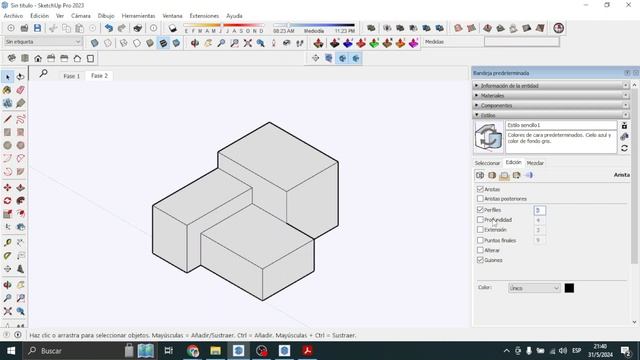Click the Estilo sencillo1 style name field
Viewport: 640px width, 360px height.
coord(561,125)
